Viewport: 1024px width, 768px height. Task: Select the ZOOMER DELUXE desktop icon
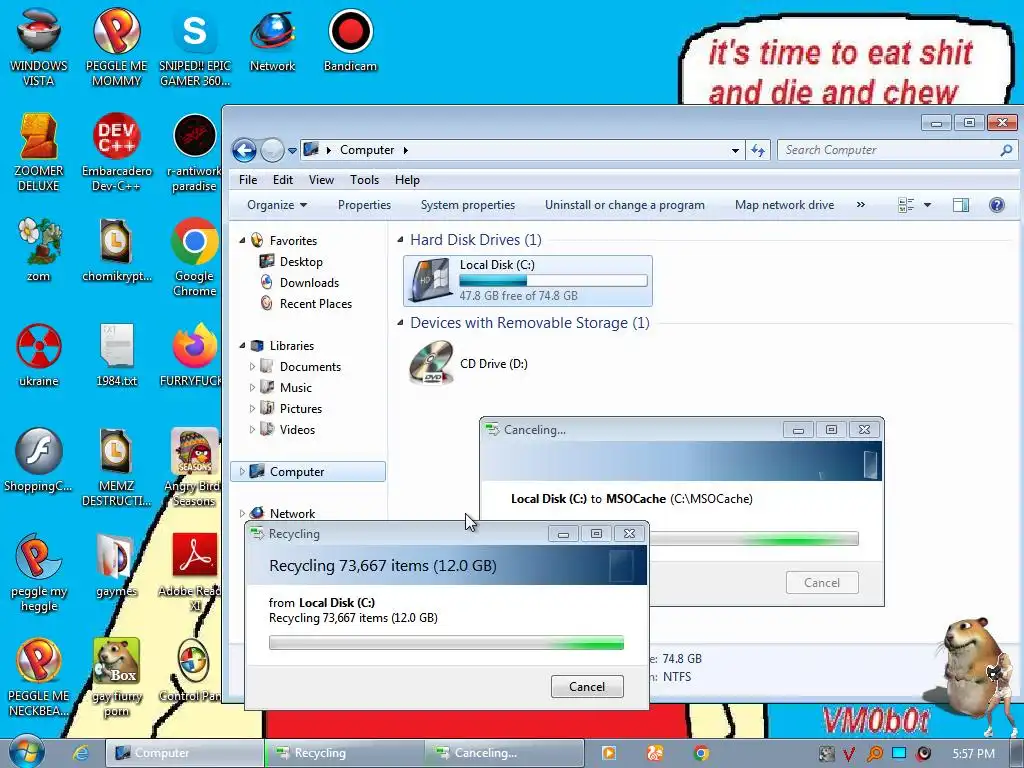point(39,152)
